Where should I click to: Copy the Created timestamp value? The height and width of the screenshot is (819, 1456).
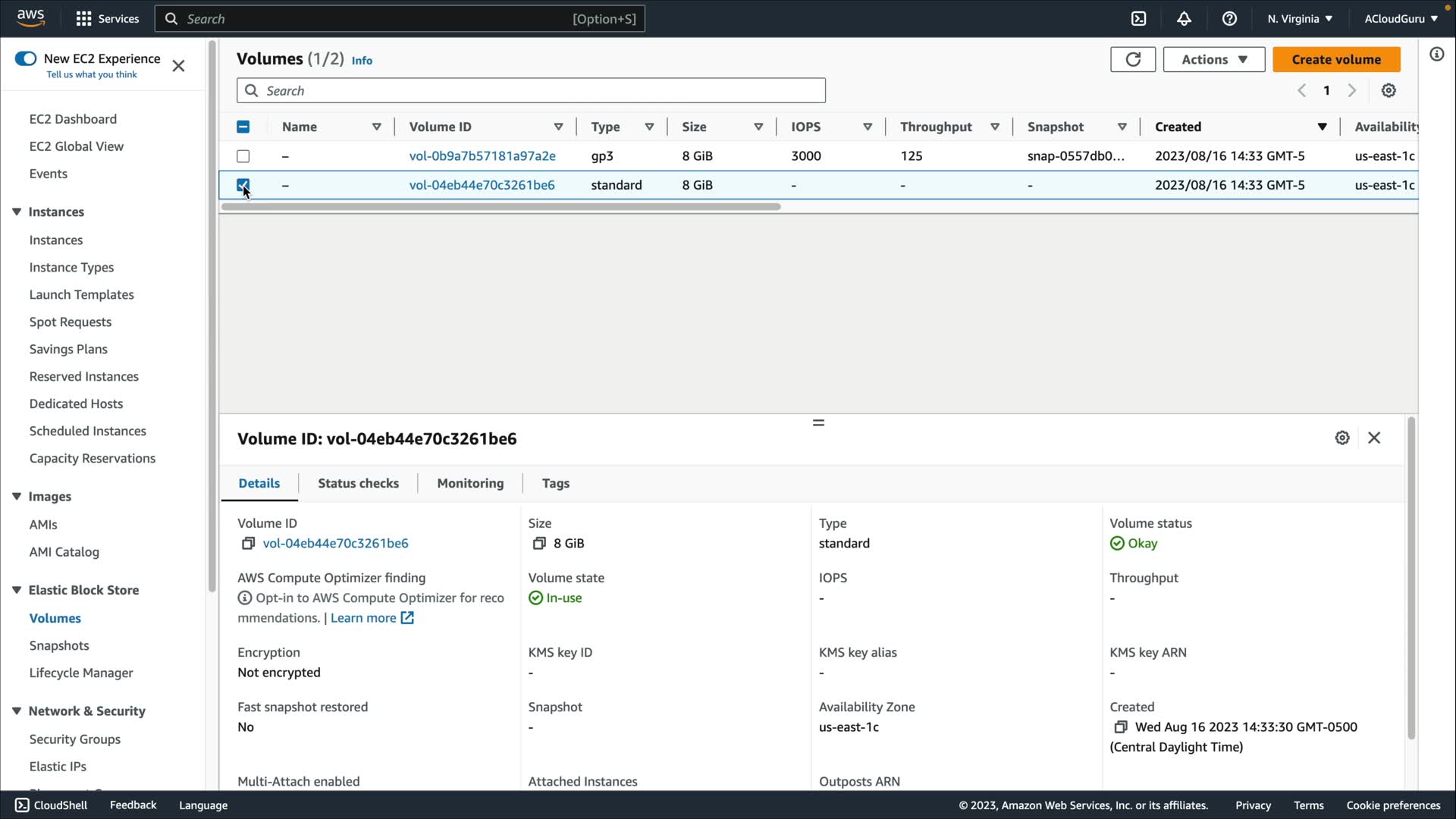(x=1120, y=727)
